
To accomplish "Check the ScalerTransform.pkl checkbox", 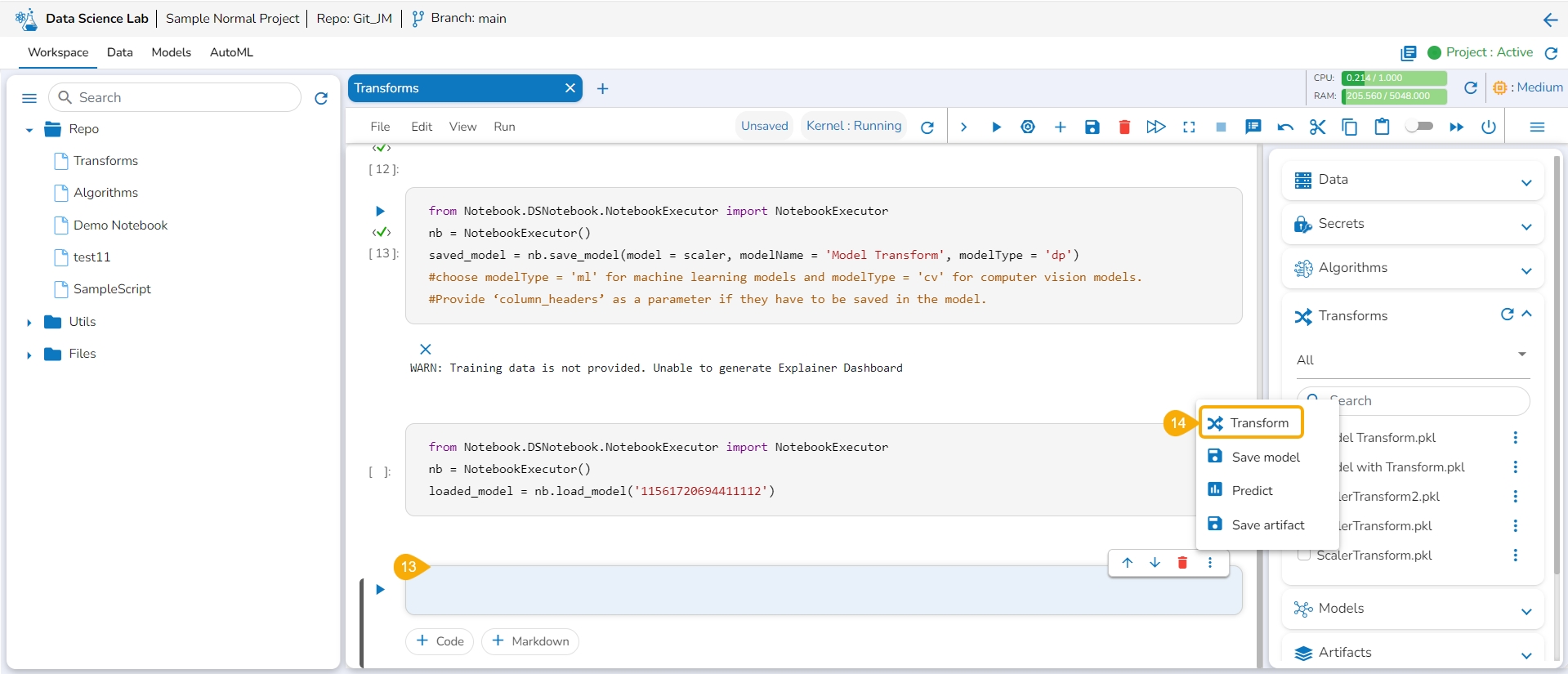I will point(1304,555).
